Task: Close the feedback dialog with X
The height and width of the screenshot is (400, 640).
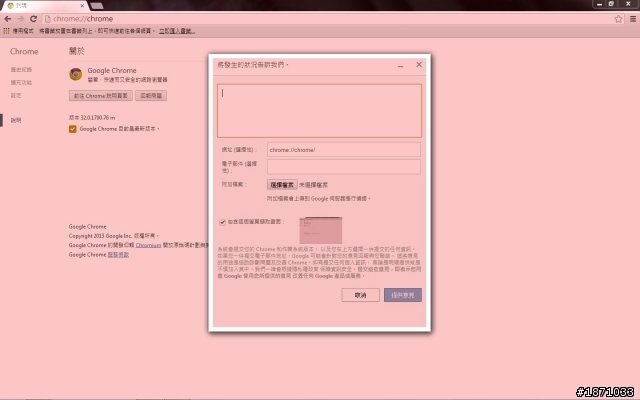Action: point(419,64)
